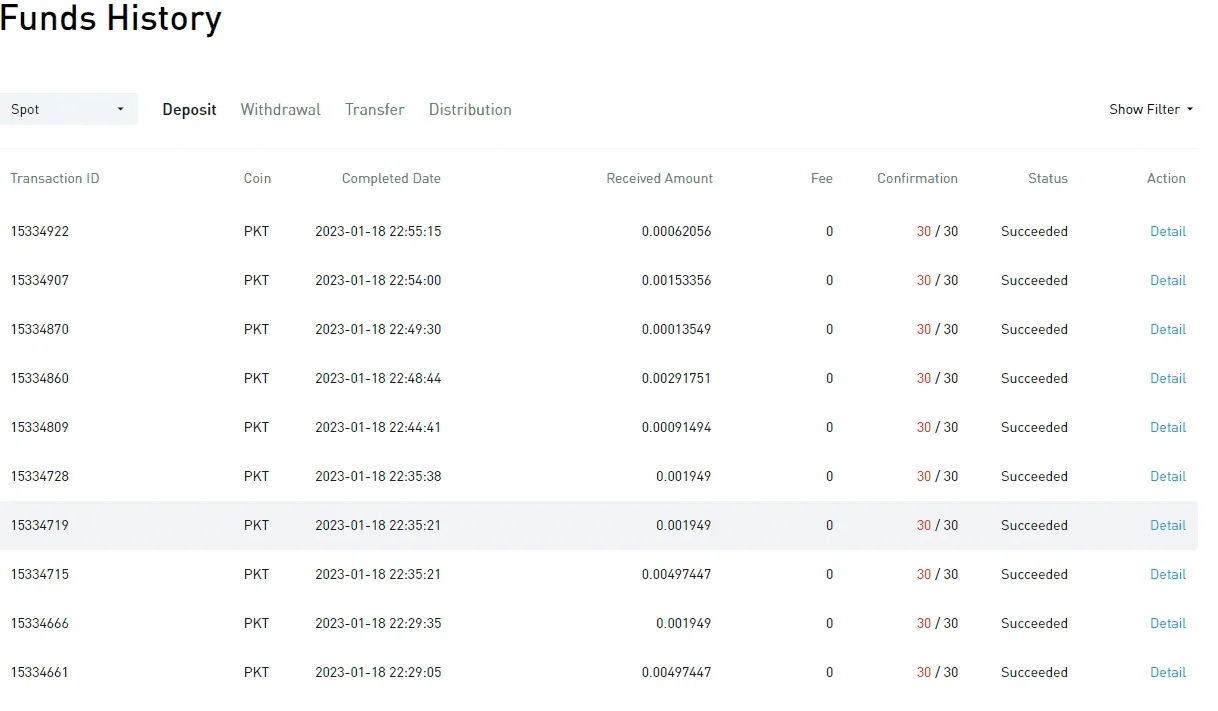Open Detail for transaction 15334719

point(1167,525)
